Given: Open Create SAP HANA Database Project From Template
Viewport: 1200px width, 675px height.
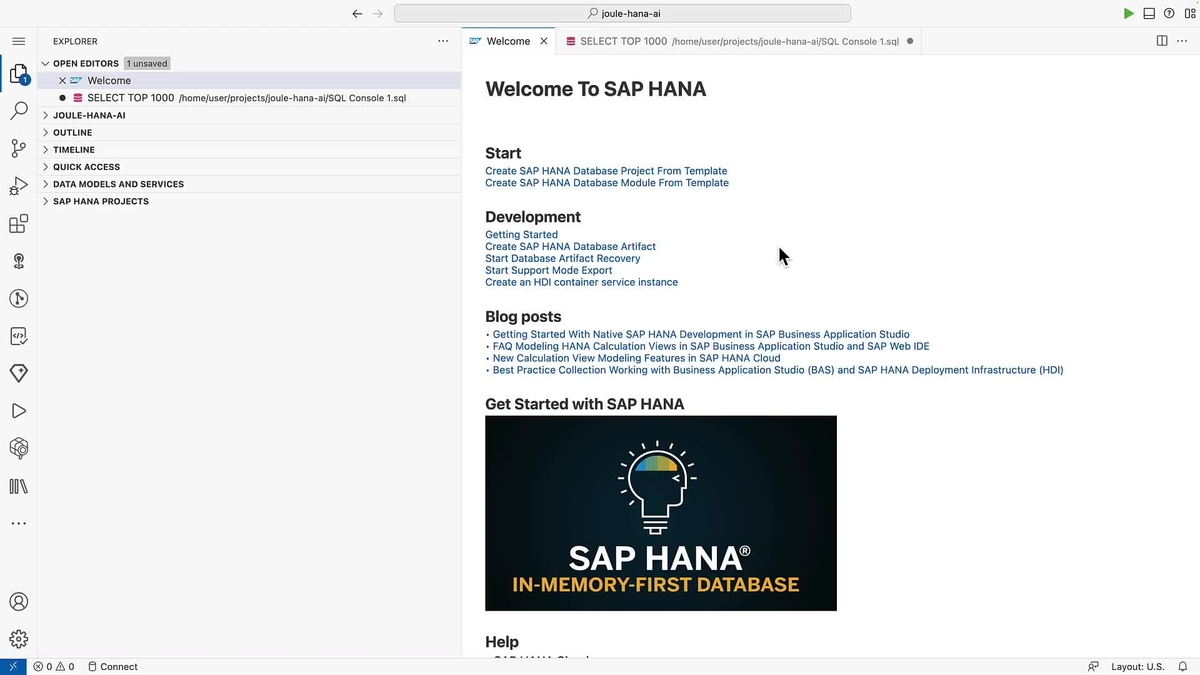Looking at the screenshot, I should click(x=606, y=171).
